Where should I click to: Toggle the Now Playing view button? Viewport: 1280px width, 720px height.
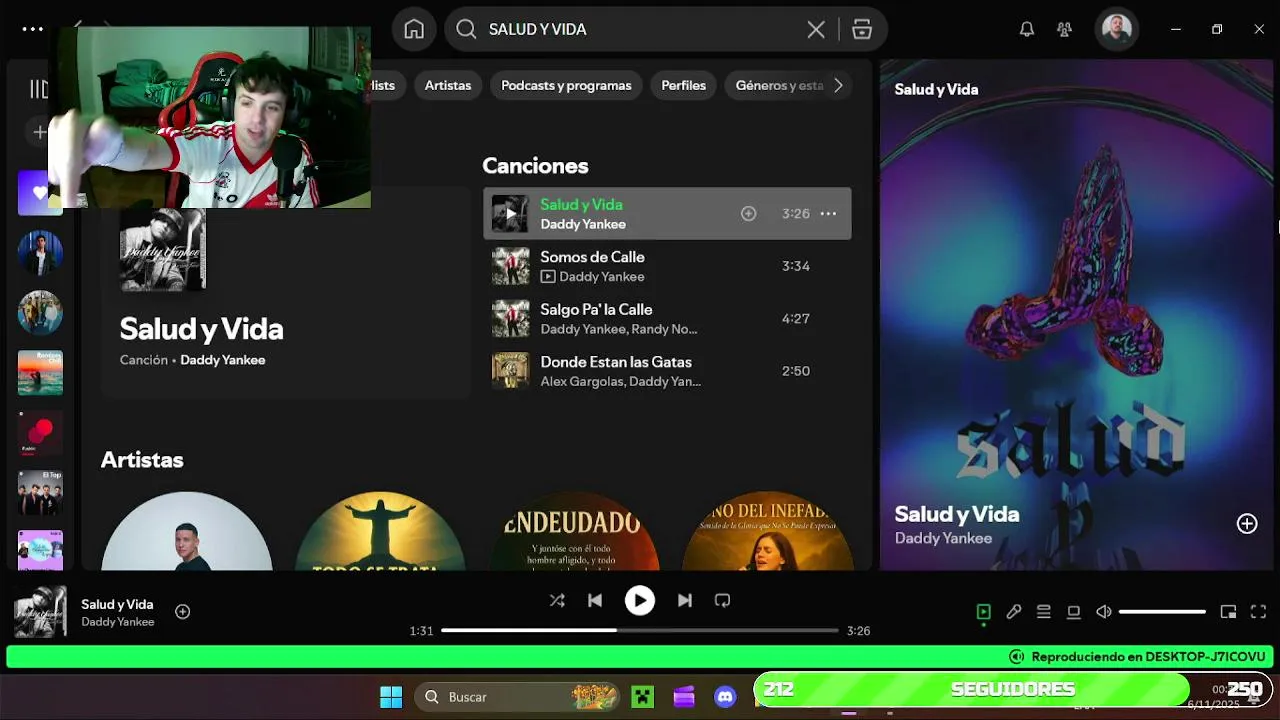(x=983, y=611)
